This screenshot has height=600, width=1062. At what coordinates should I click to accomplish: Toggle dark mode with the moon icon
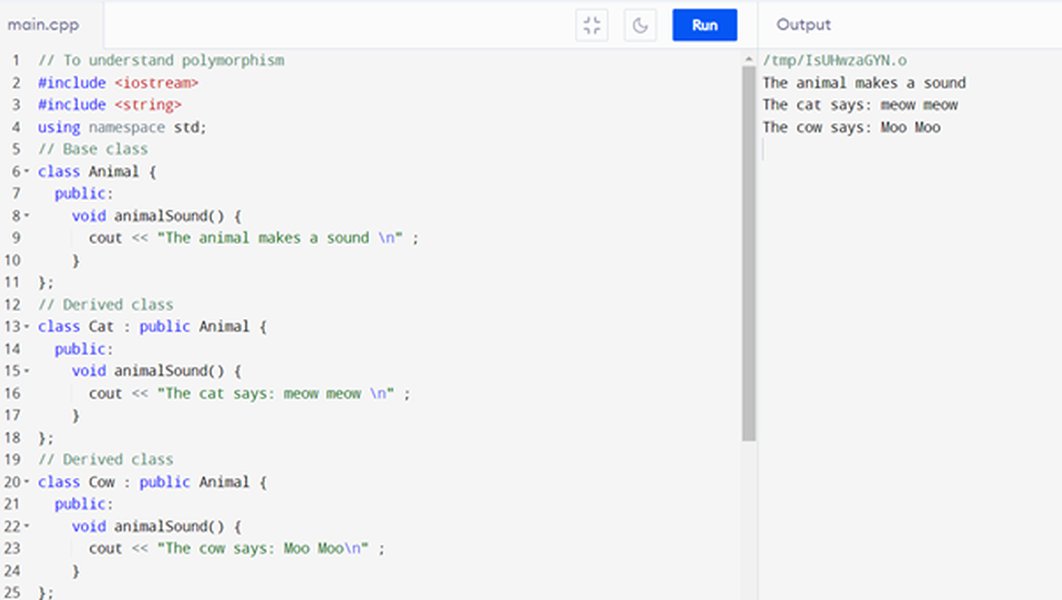coord(640,26)
